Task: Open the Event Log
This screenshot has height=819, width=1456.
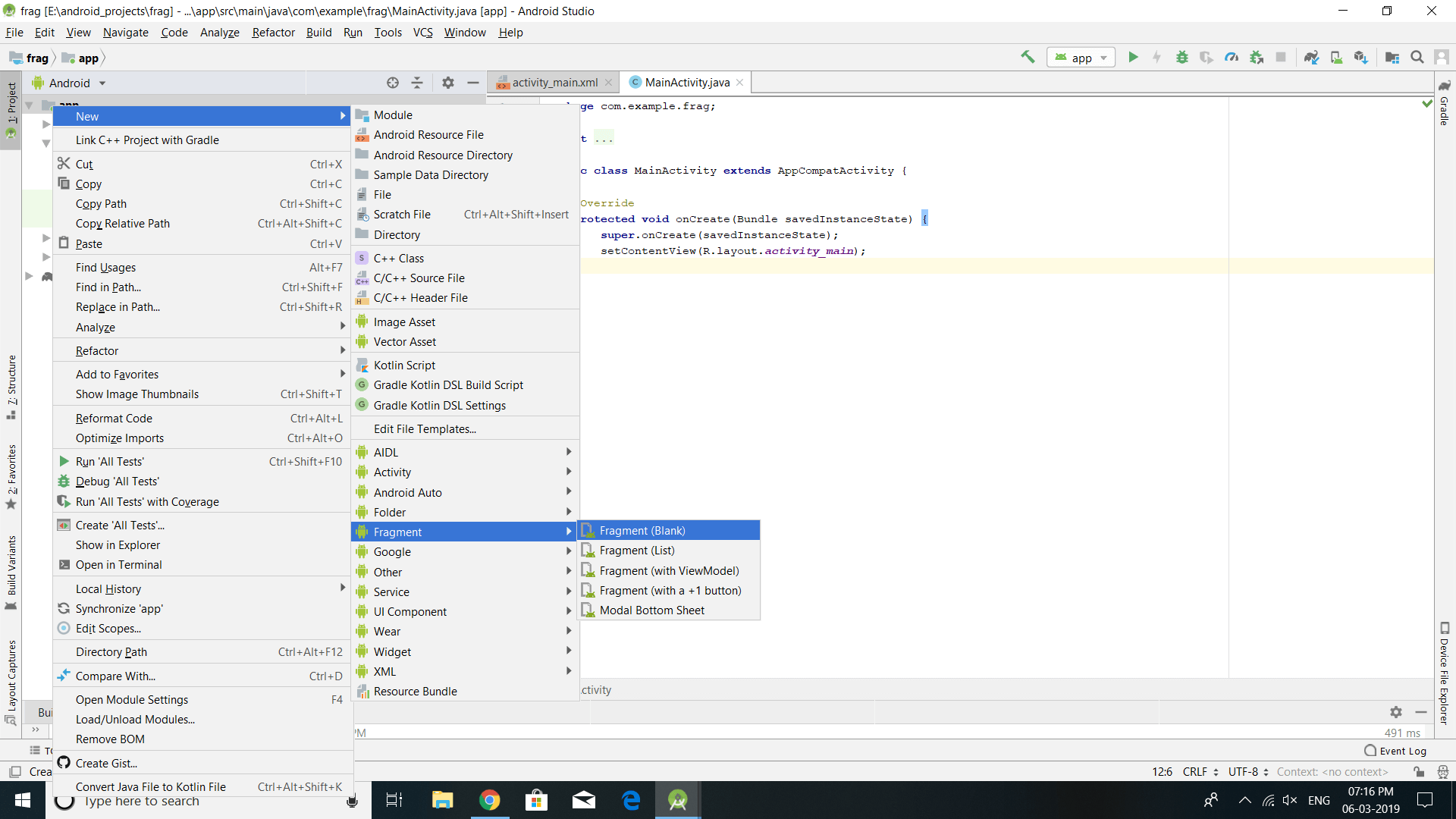Action: point(1395,751)
